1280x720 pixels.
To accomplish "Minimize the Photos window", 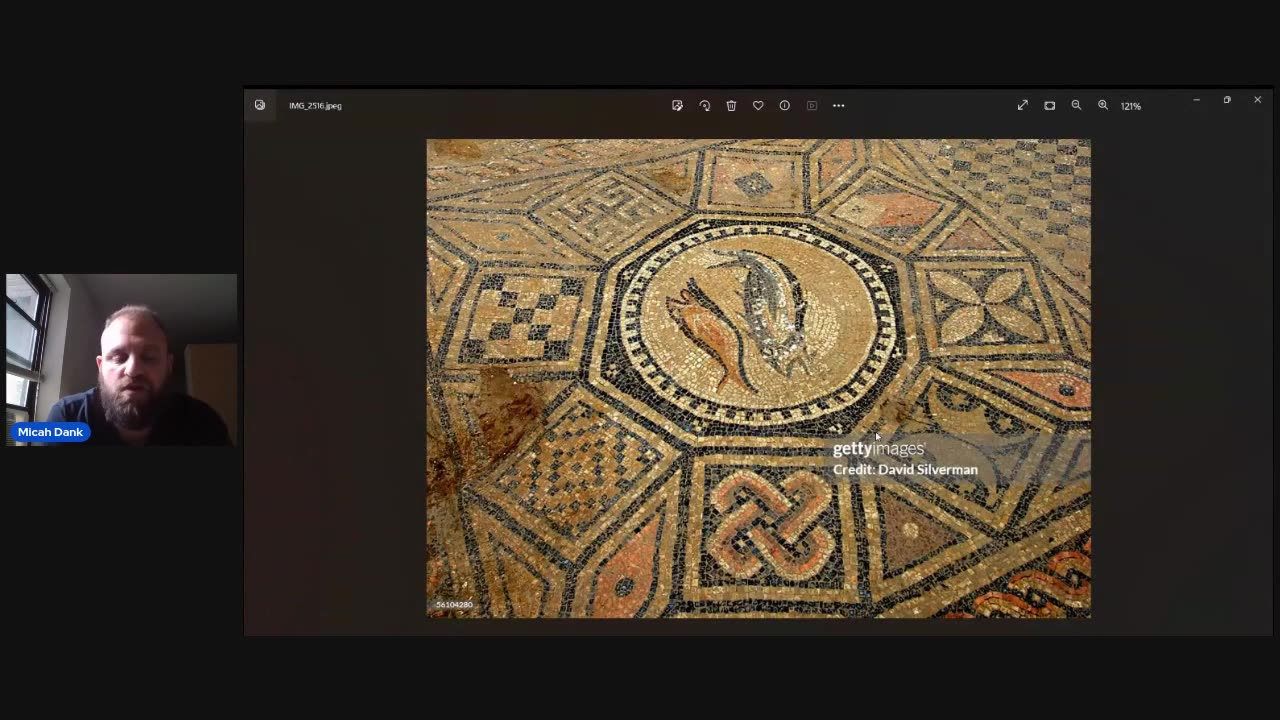I will 1196,100.
